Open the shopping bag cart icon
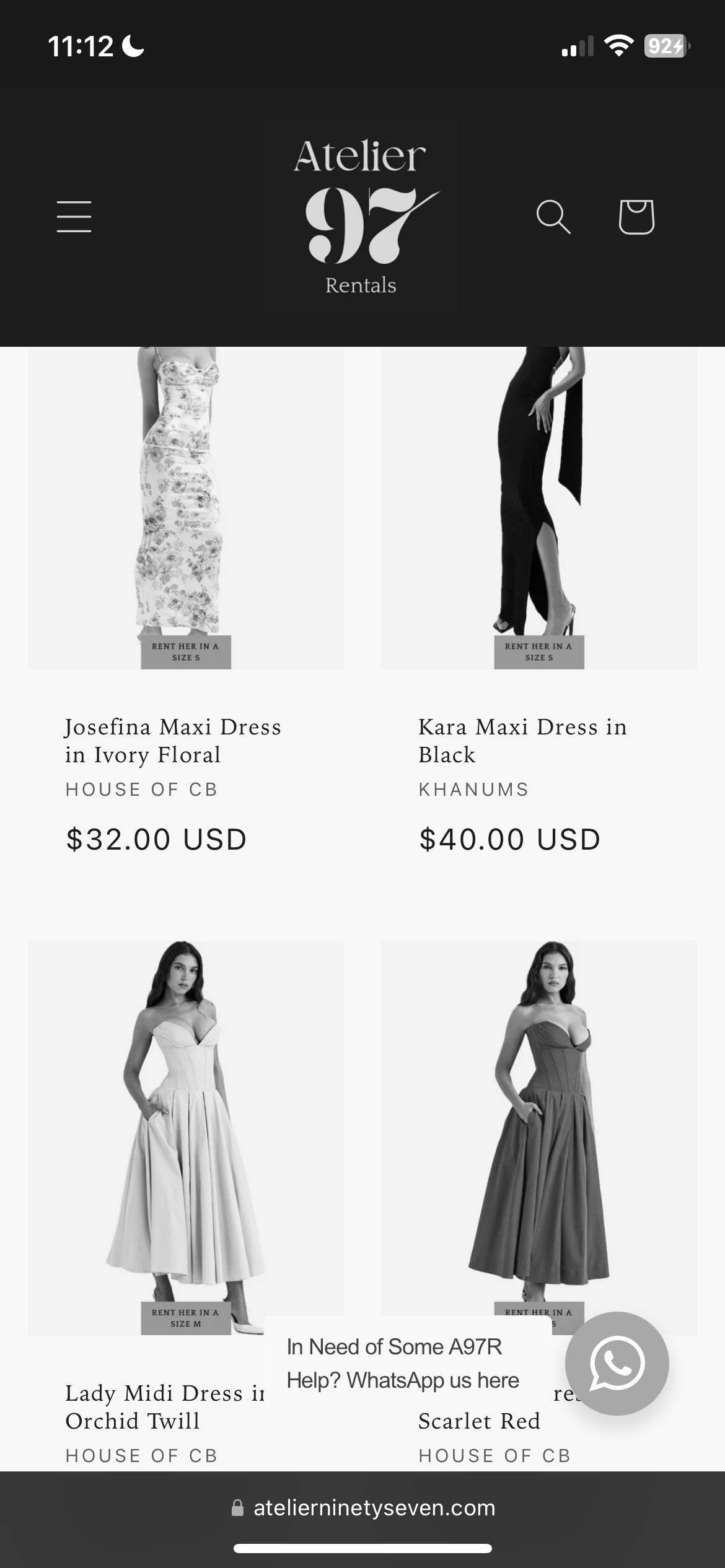This screenshot has height=1568, width=725. pyautogui.click(x=636, y=217)
